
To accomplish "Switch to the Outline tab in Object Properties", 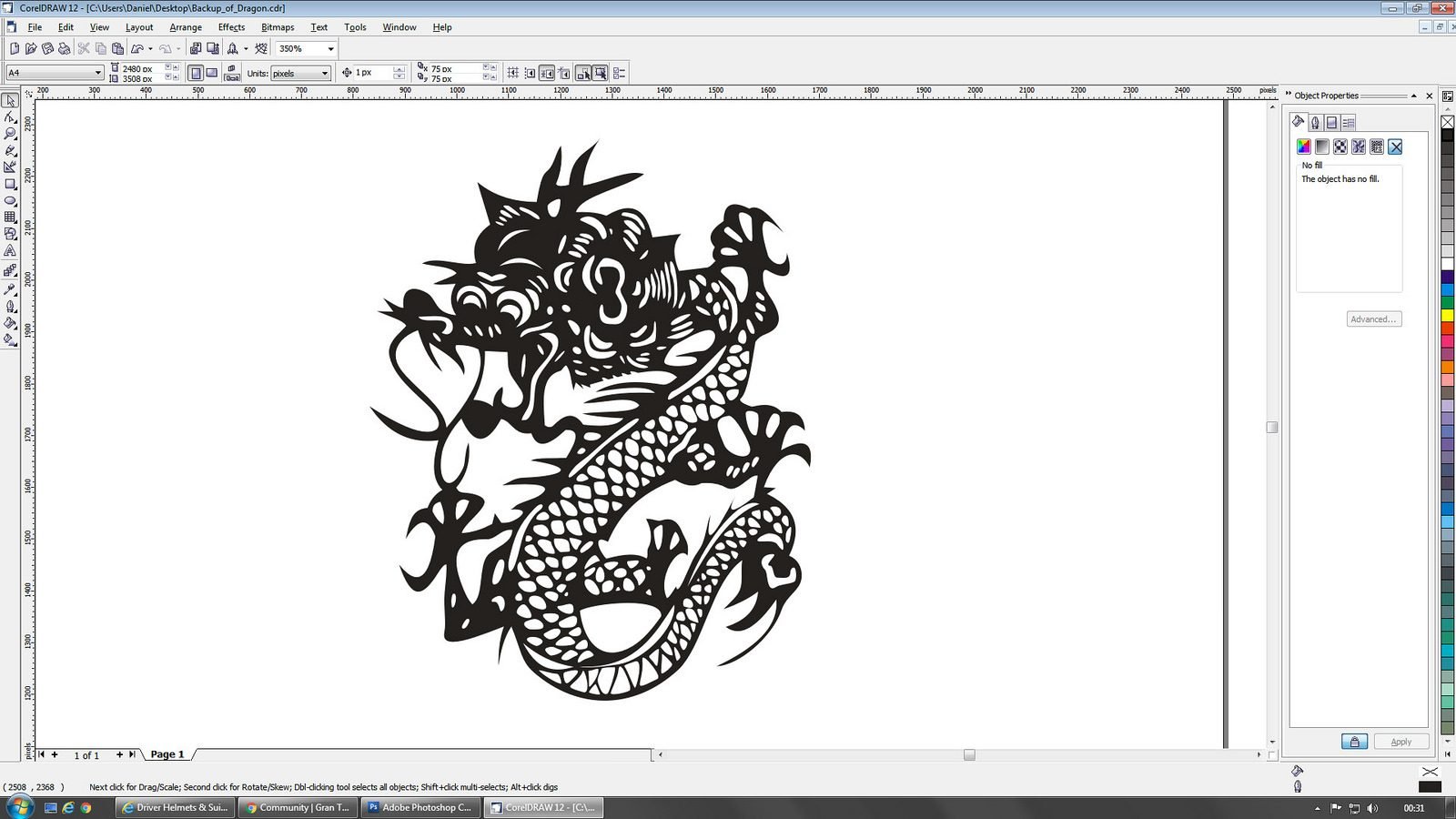I will [1315, 122].
